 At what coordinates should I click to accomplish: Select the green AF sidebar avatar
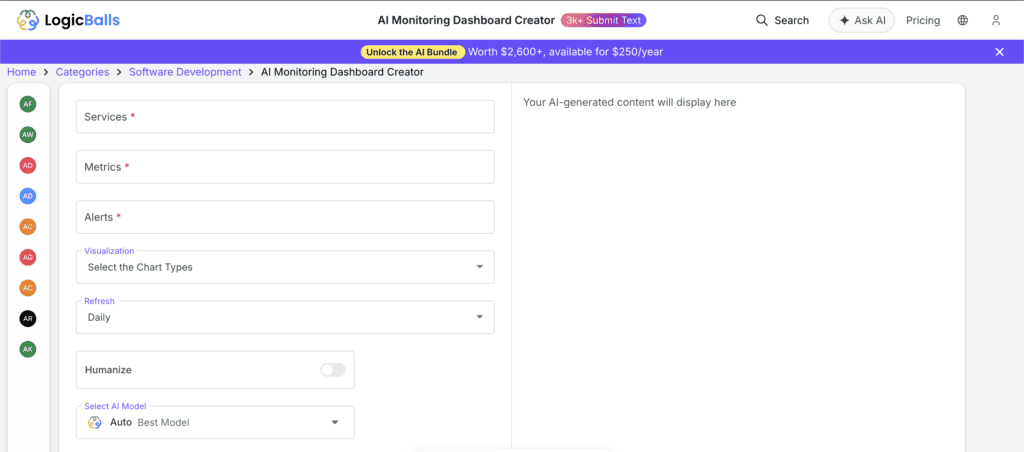click(x=28, y=104)
